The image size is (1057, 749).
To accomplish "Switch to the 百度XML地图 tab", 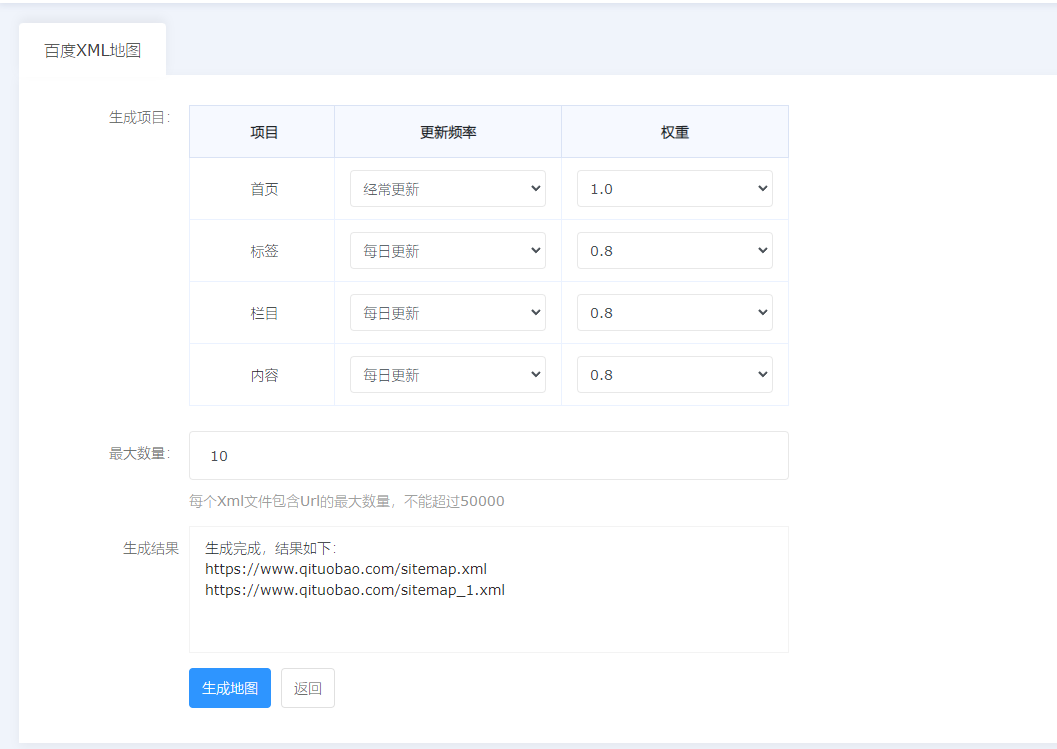I will 92,50.
